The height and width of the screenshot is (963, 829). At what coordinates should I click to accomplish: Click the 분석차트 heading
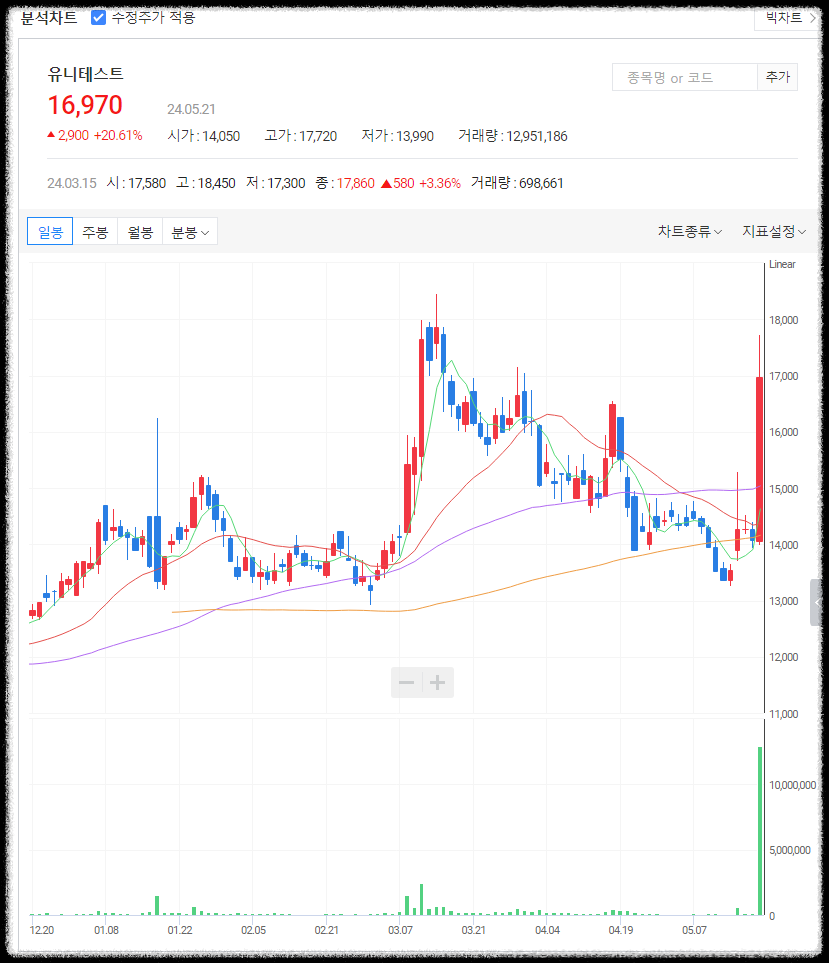point(49,18)
